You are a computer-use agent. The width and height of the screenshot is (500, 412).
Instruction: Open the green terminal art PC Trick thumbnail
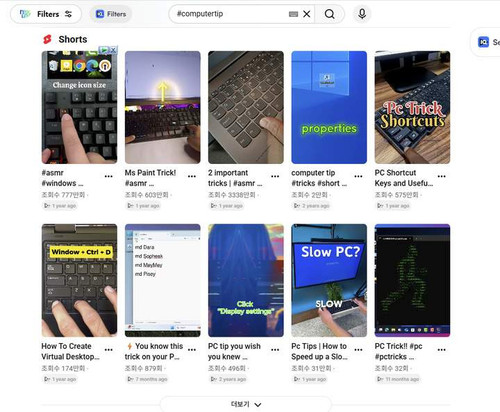coord(412,280)
